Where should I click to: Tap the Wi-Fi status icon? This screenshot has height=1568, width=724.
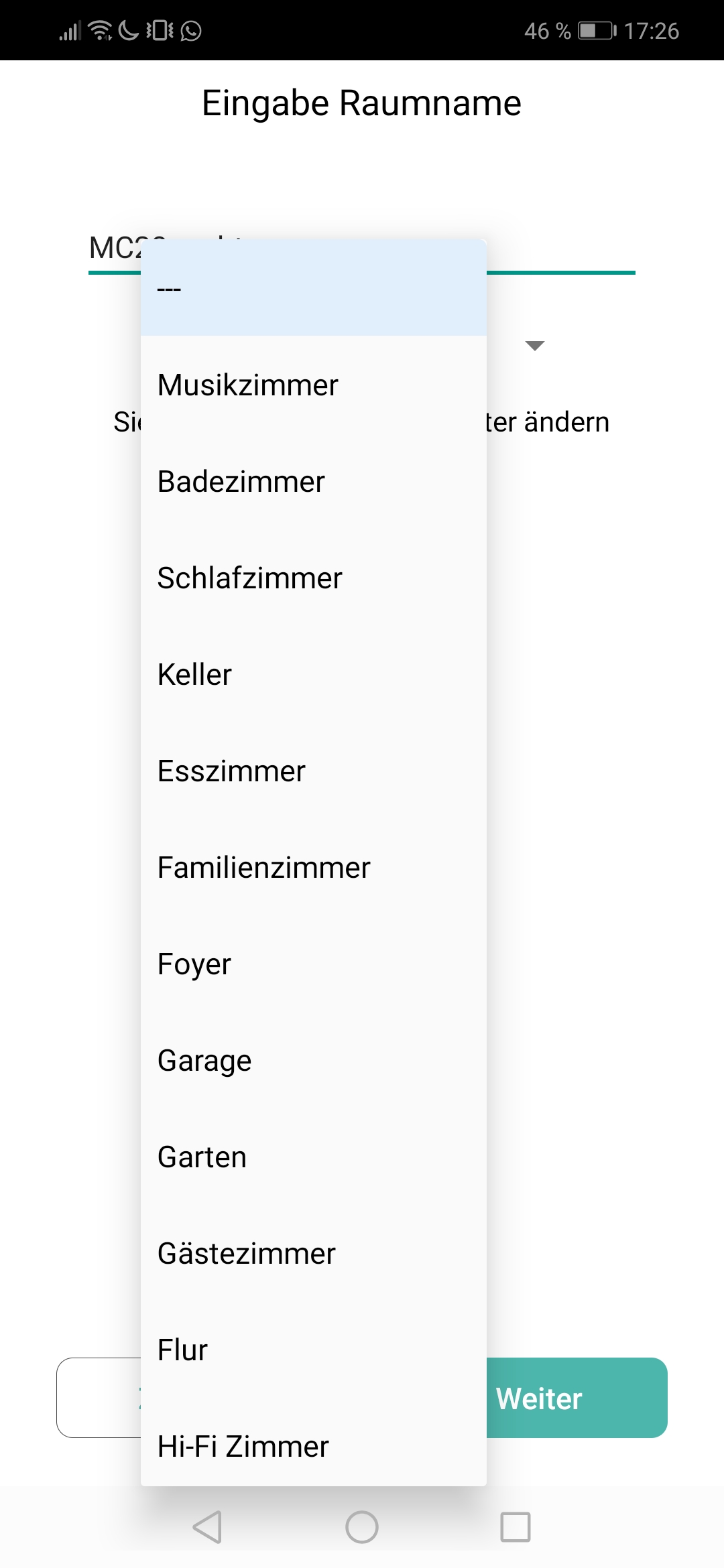100,31
